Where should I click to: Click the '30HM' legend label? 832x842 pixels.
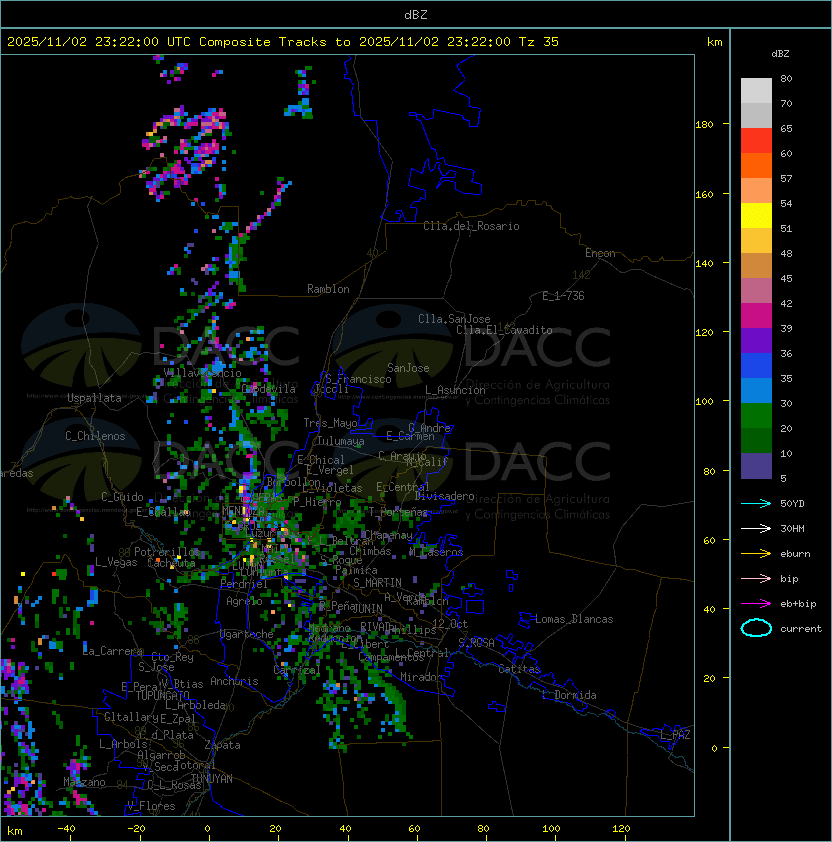pyautogui.click(x=792, y=529)
